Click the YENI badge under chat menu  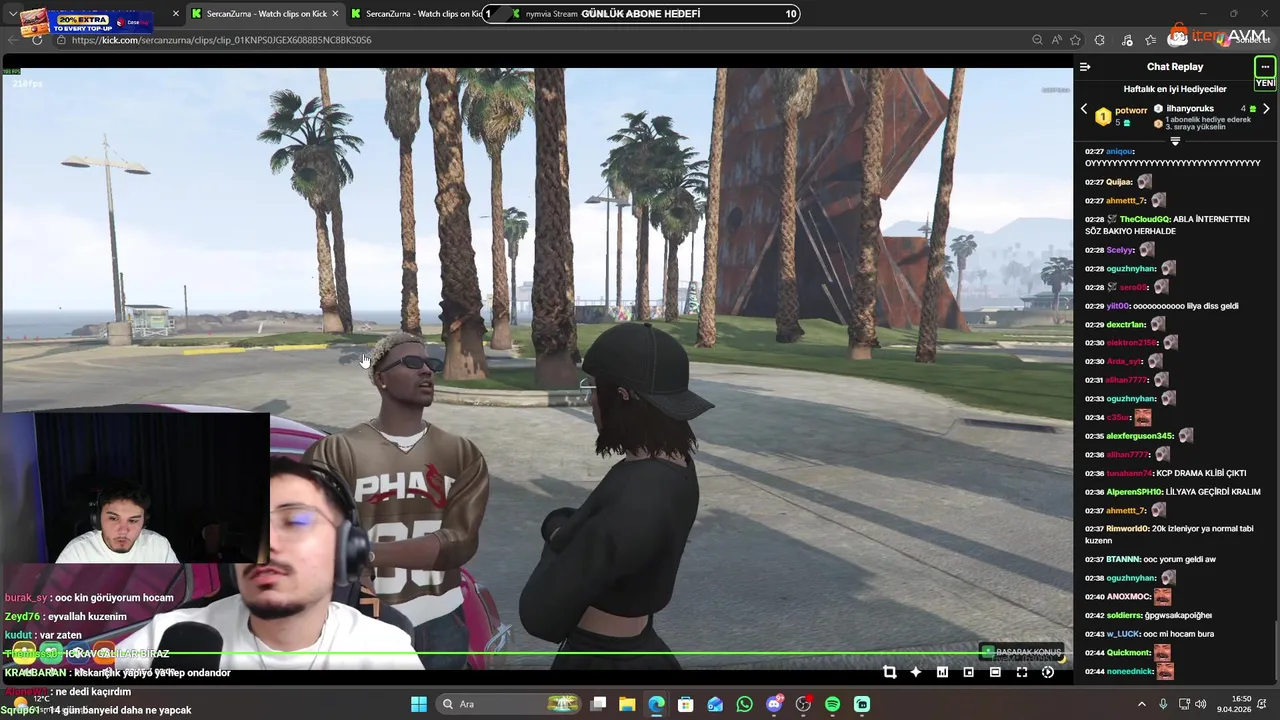(1265, 84)
